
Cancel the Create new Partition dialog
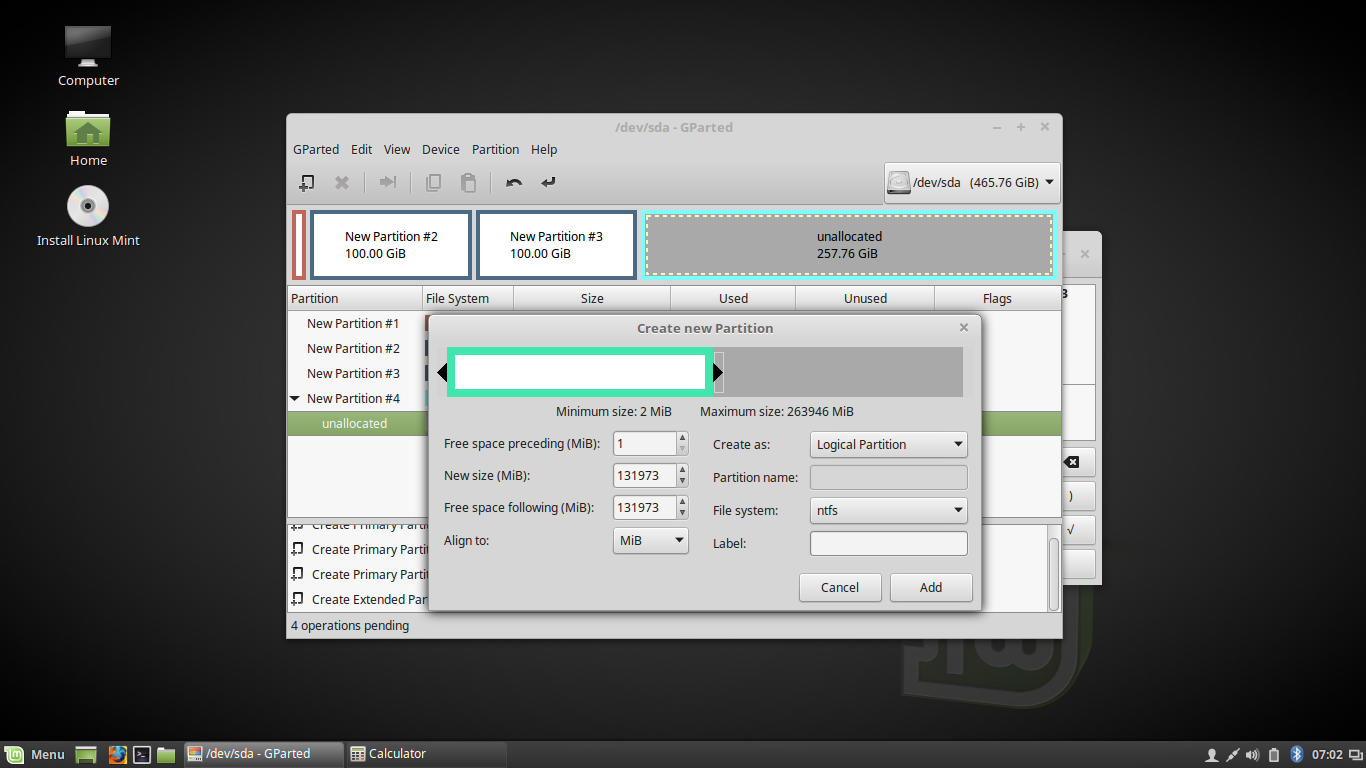[x=840, y=587]
